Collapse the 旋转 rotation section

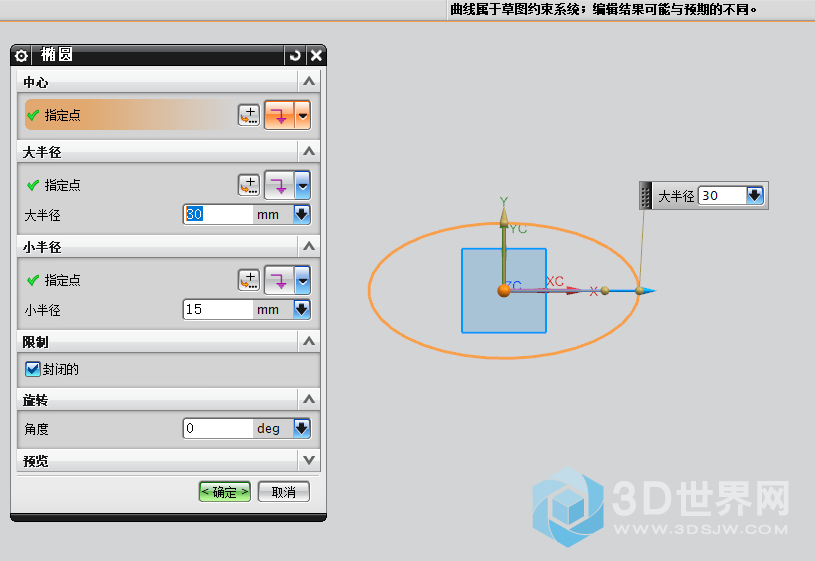(309, 399)
